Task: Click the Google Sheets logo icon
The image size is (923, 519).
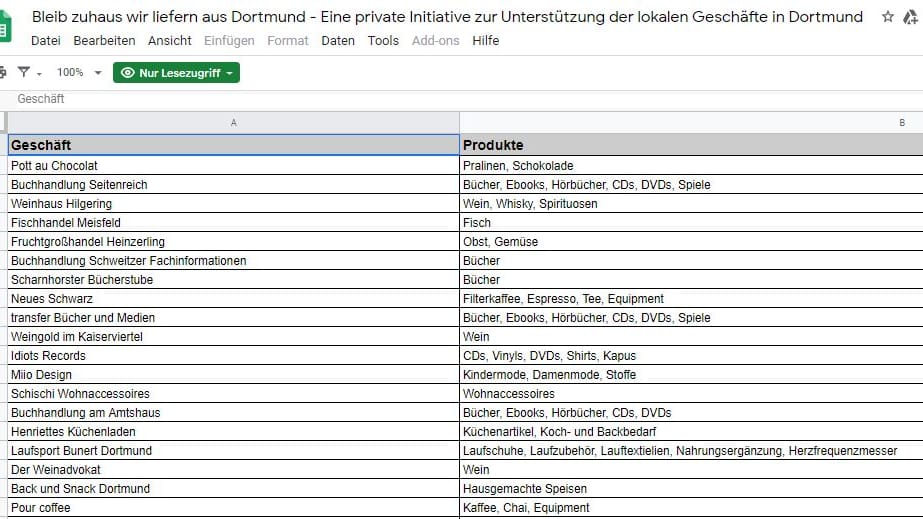Action: [x=5, y=28]
